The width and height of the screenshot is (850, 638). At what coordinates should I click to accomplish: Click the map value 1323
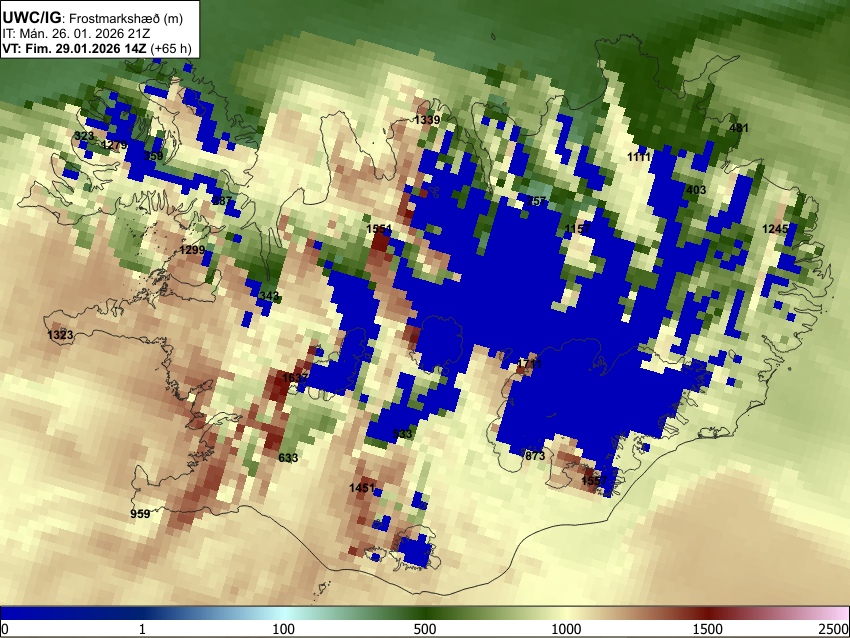[x=60, y=335]
